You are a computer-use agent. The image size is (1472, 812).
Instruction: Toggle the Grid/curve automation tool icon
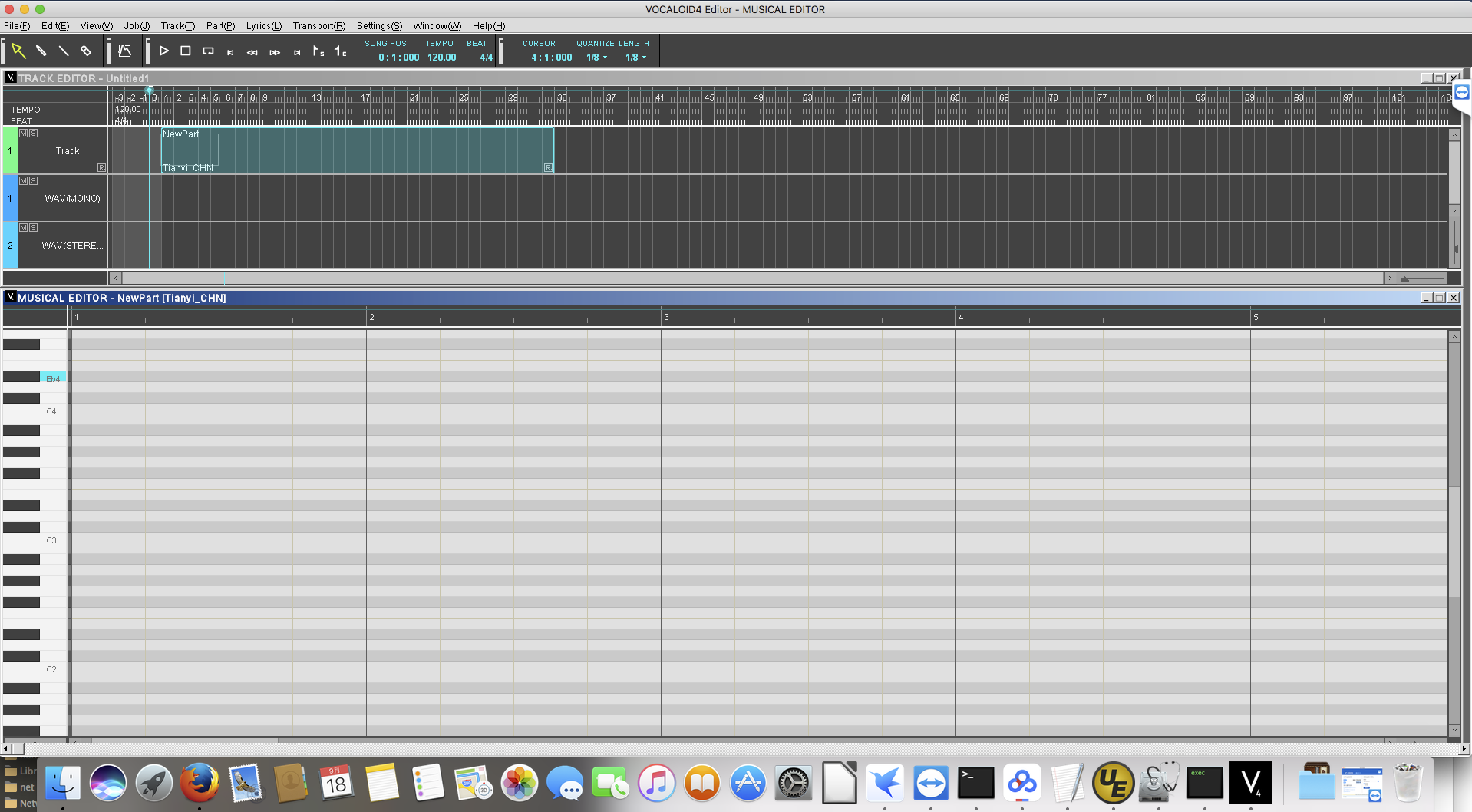[125, 51]
